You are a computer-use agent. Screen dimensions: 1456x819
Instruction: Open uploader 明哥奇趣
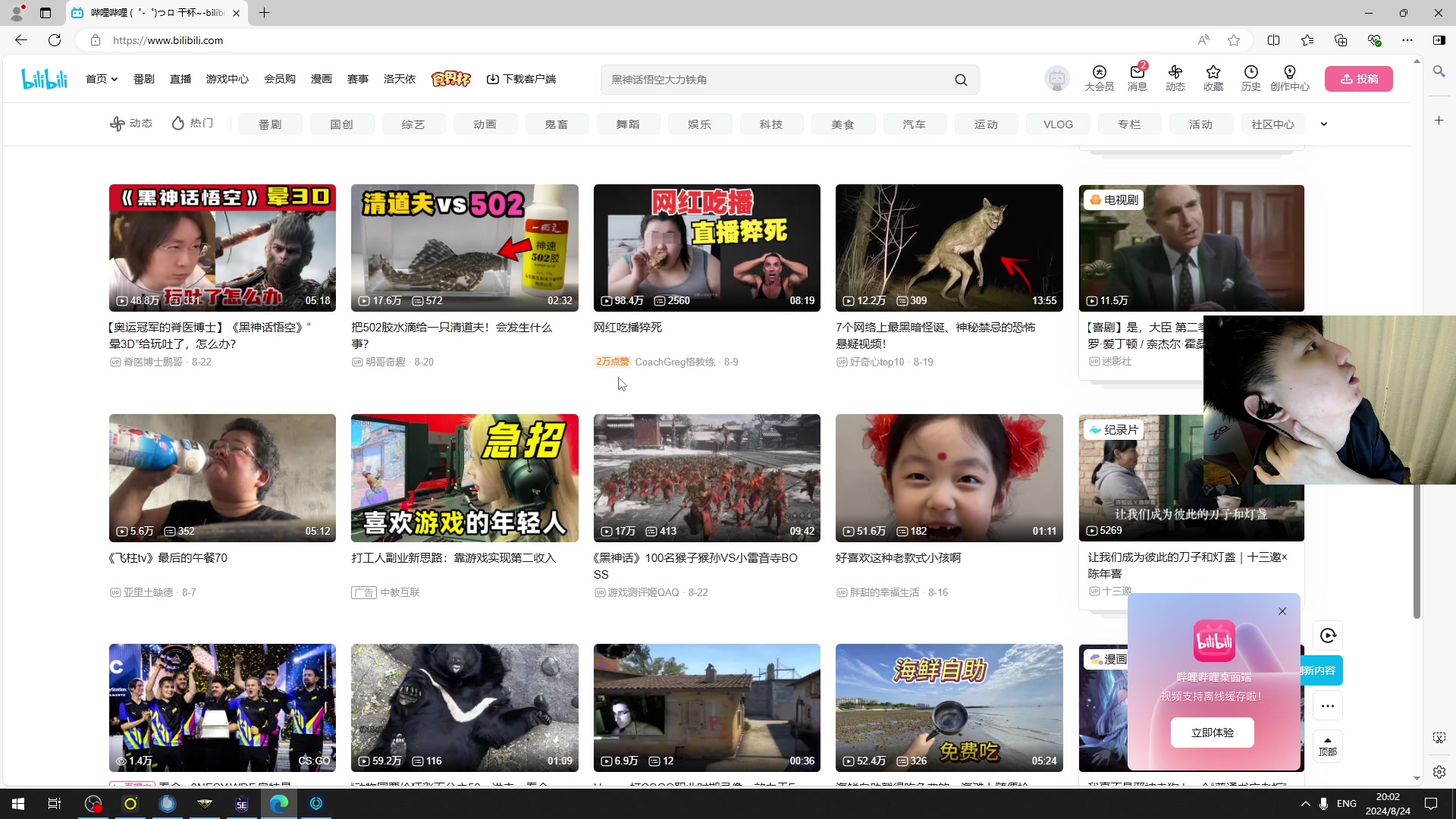tap(385, 362)
